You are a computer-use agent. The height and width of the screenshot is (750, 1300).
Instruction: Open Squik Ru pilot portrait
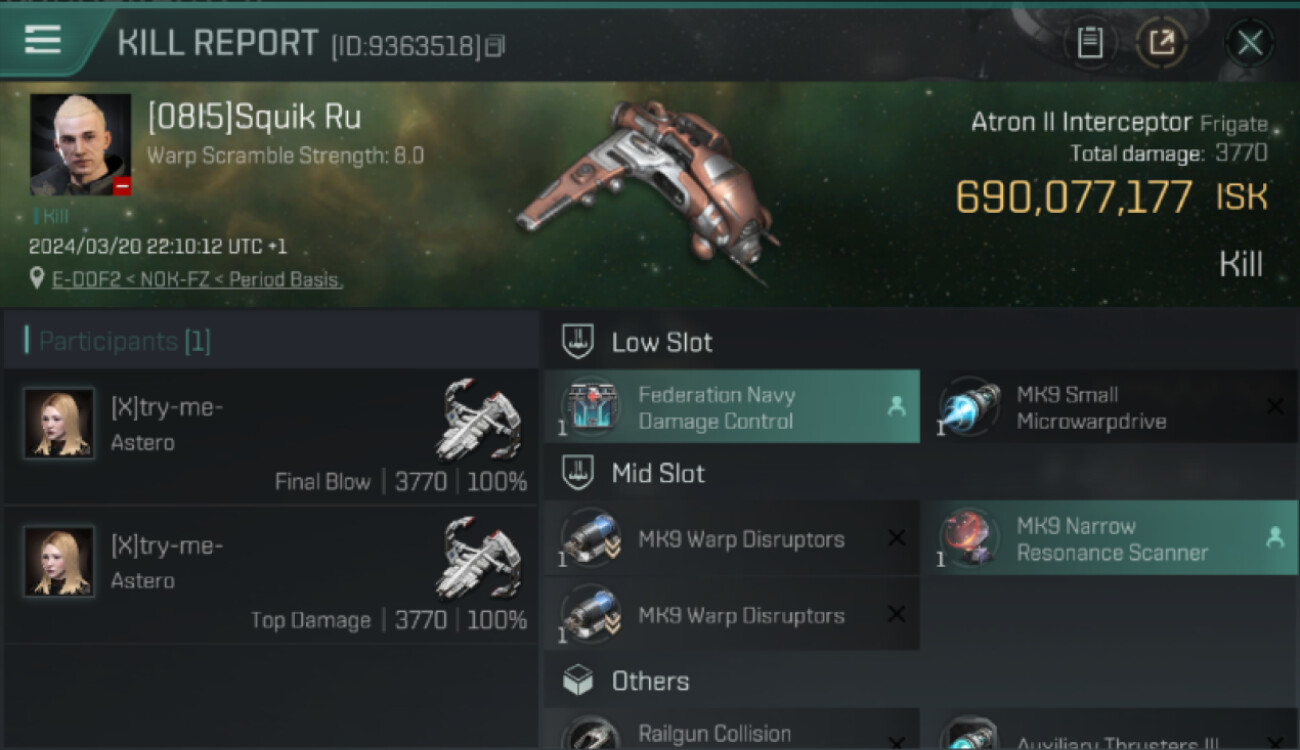coord(80,145)
